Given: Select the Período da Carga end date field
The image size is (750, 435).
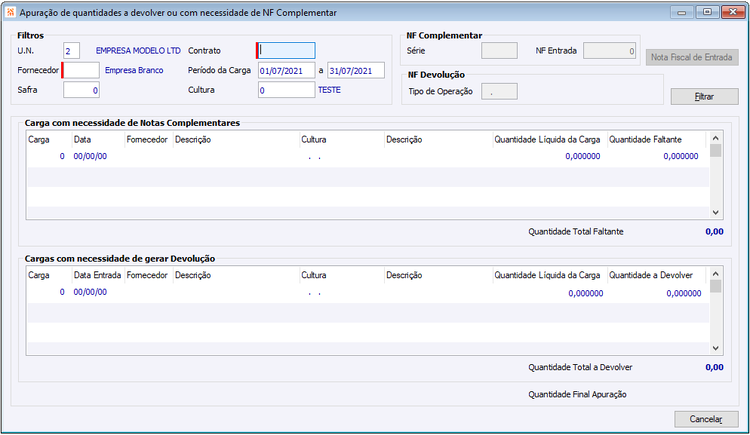Looking at the screenshot, I should pos(356,70).
